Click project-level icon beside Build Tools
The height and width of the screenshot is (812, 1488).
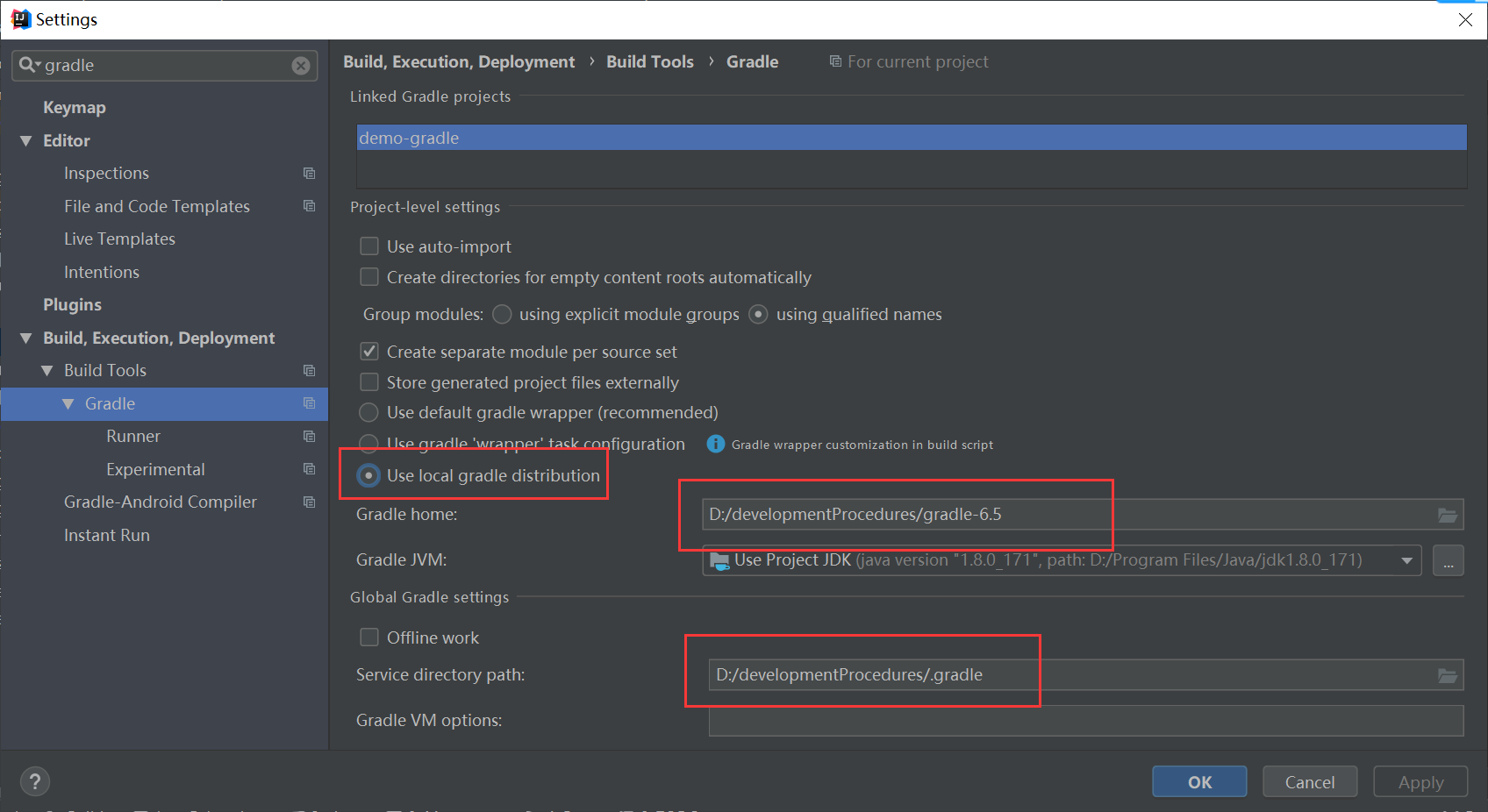(x=309, y=371)
